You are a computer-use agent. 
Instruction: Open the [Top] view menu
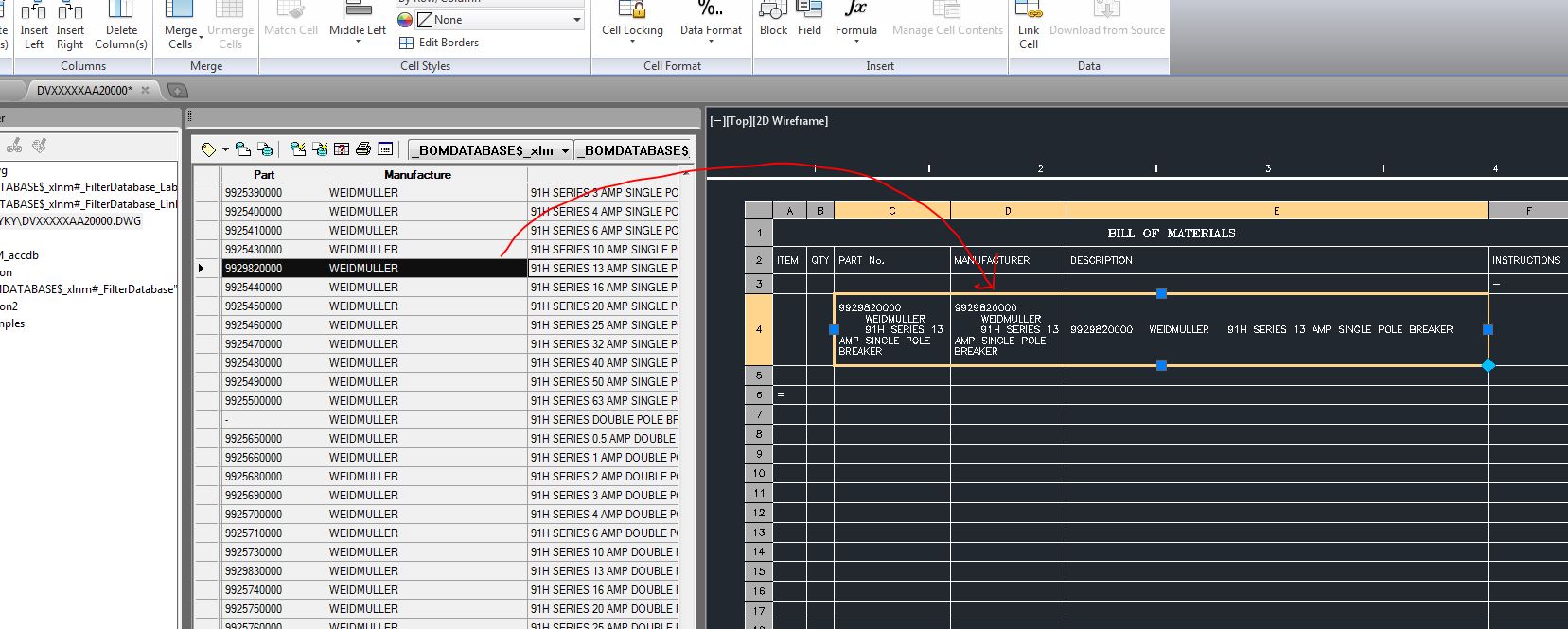point(739,121)
